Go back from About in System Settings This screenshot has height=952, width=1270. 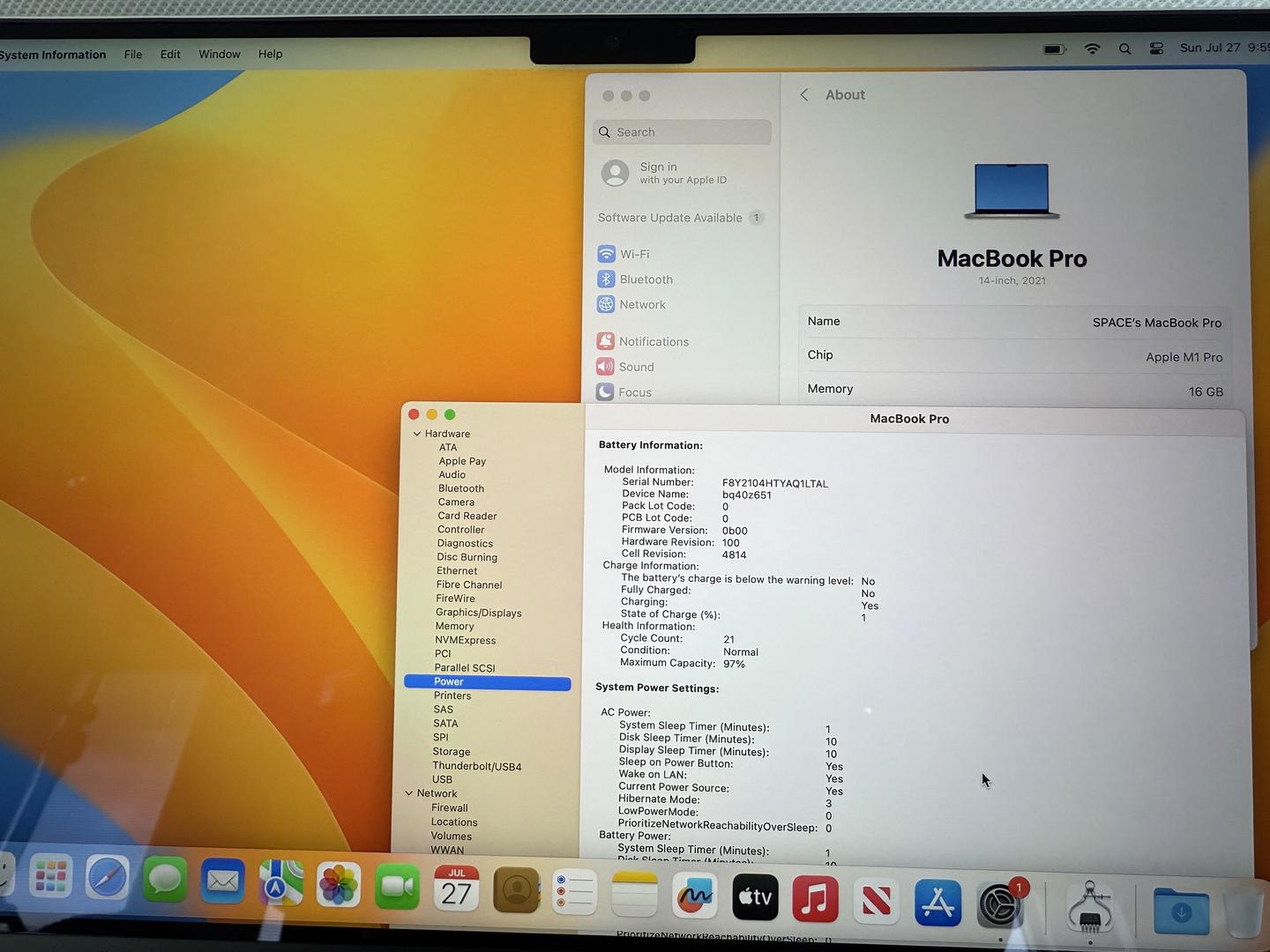[x=804, y=94]
